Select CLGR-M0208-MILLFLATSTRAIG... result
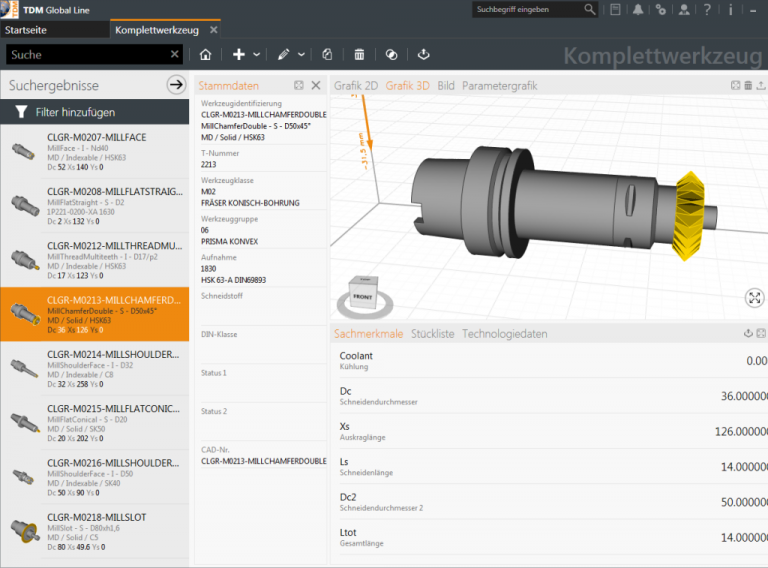Screen dimensions: 768x568 pyautogui.click(x=95, y=206)
